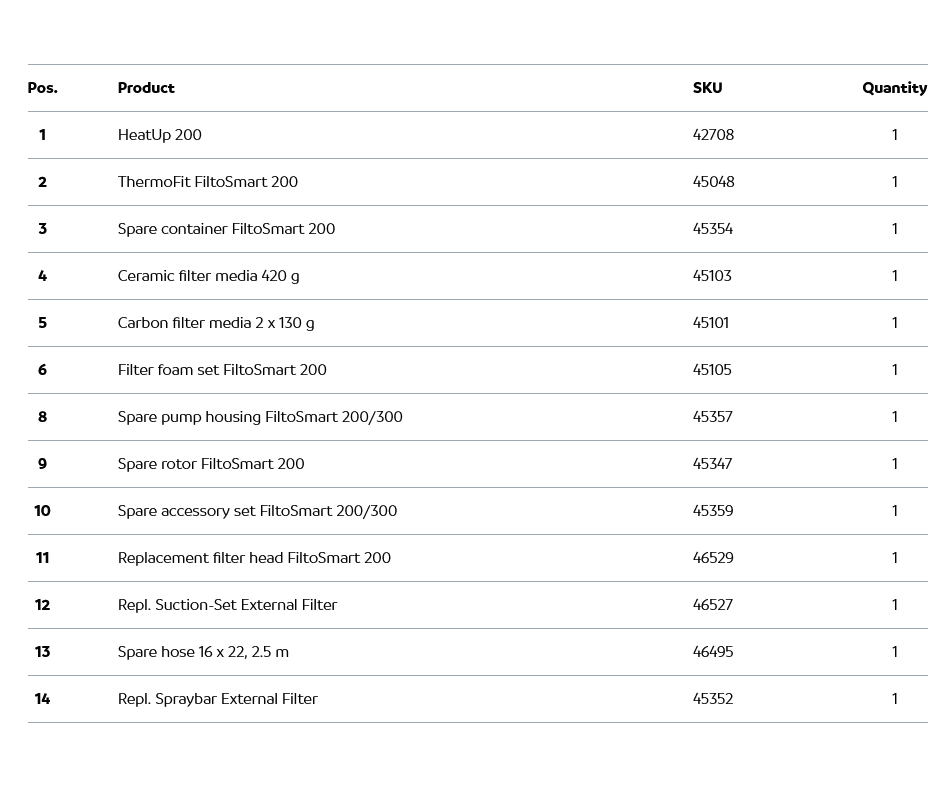Image resolution: width=949 pixels, height=793 pixels.
Task: Click the SKU column header
Action: pos(707,88)
